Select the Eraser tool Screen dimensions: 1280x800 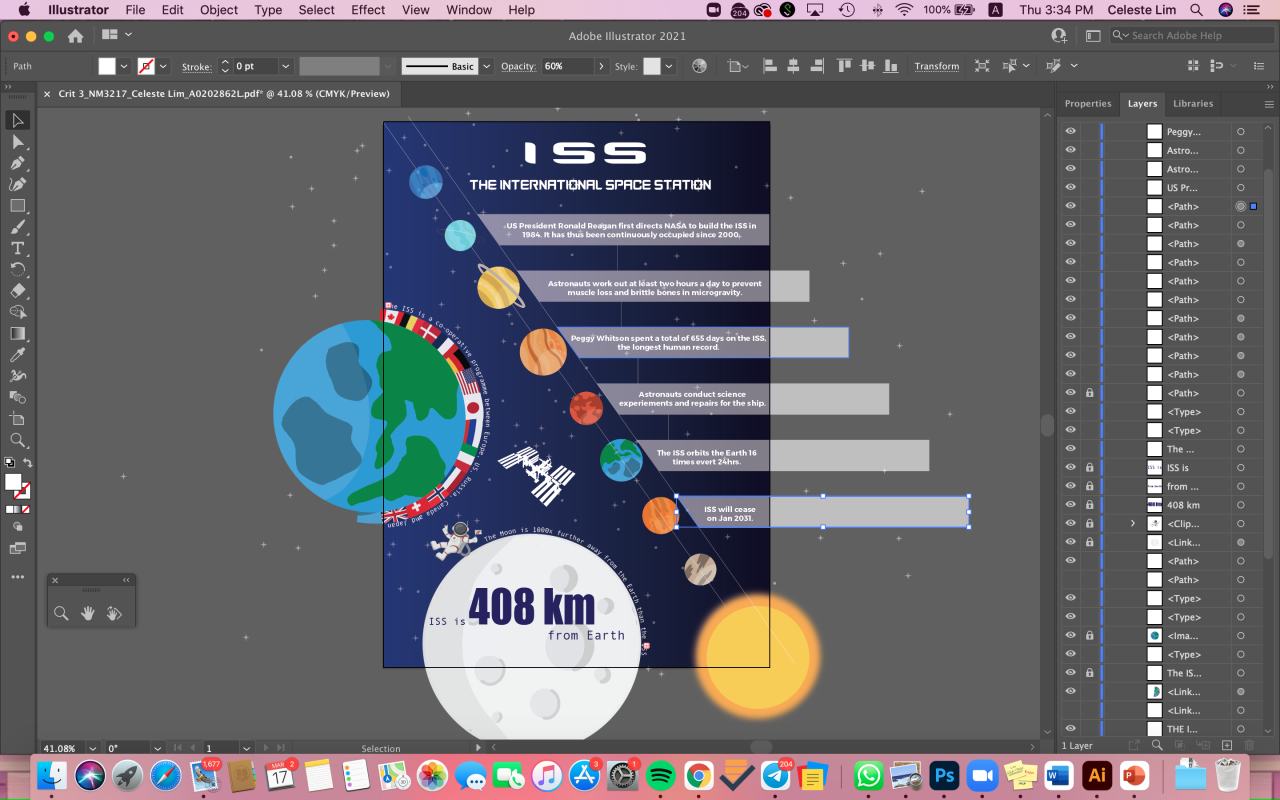click(x=18, y=291)
